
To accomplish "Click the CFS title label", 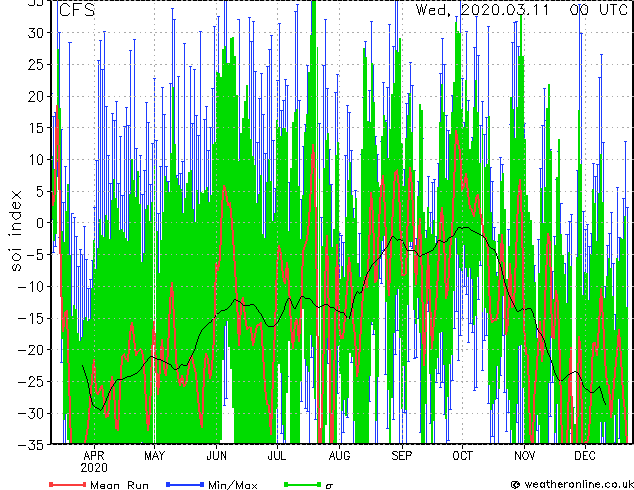I will tap(77, 10).
